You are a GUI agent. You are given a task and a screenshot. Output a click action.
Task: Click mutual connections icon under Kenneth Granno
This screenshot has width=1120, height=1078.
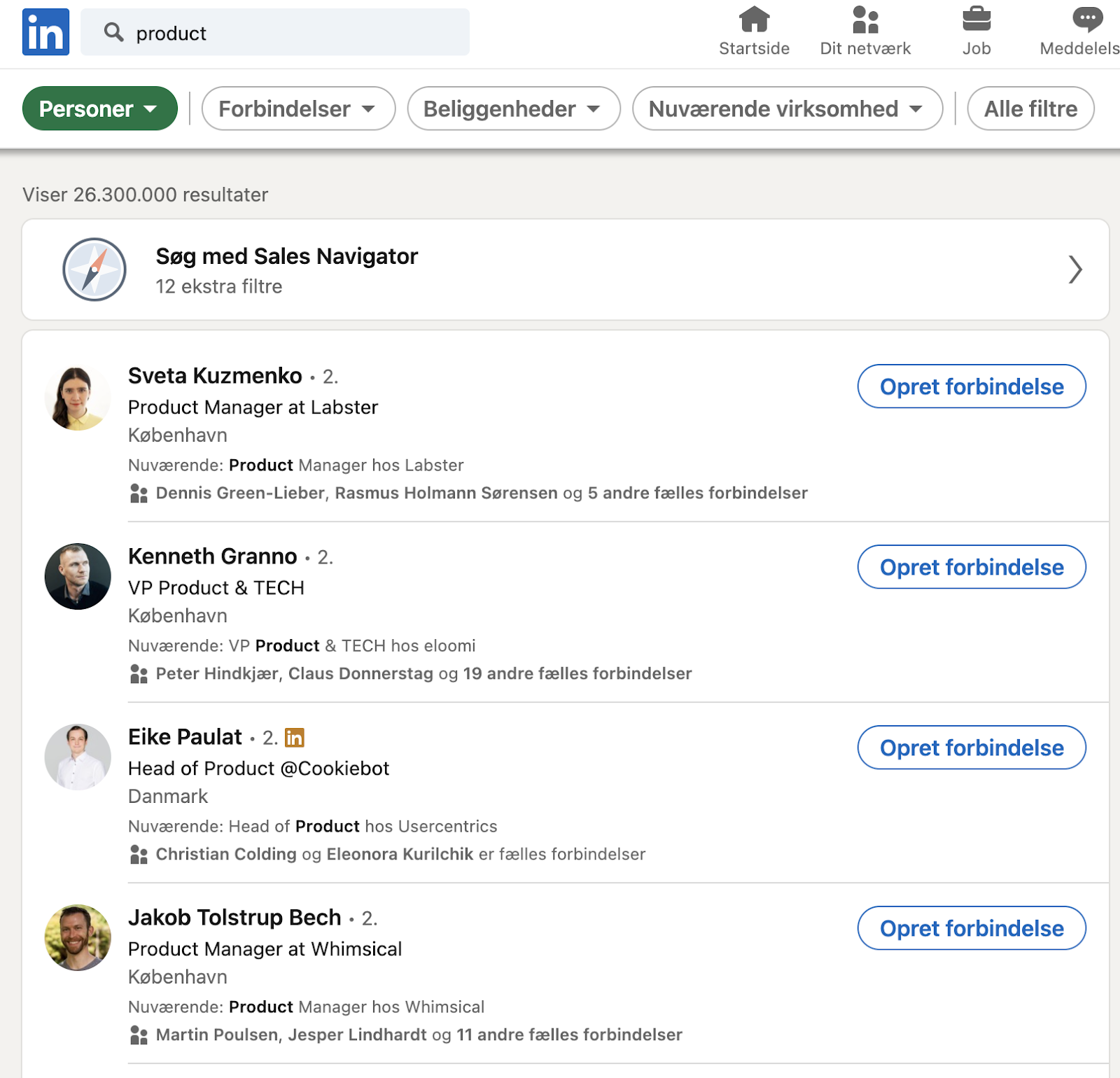pyautogui.click(x=139, y=674)
